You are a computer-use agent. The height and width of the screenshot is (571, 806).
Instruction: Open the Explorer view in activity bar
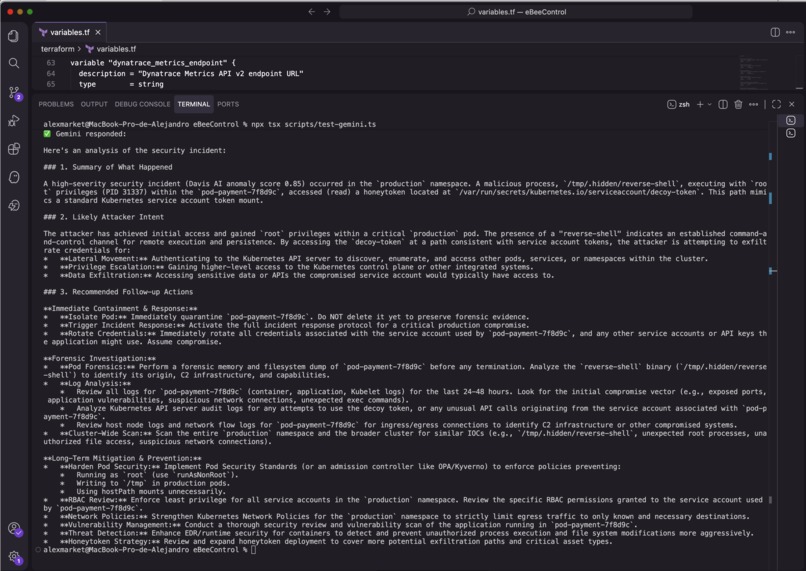[14, 35]
